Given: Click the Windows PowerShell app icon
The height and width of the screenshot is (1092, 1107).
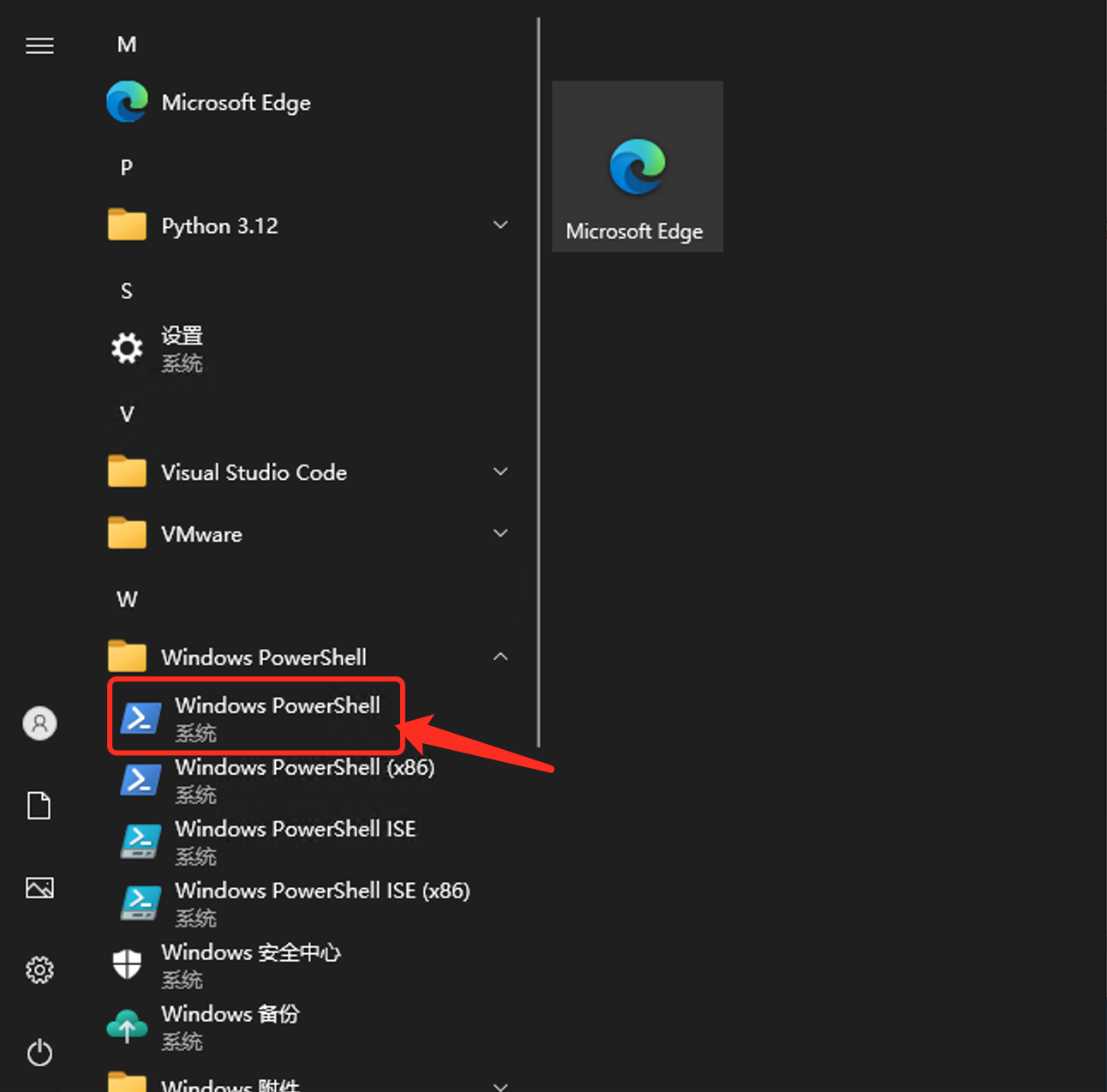Looking at the screenshot, I should click(x=141, y=718).
